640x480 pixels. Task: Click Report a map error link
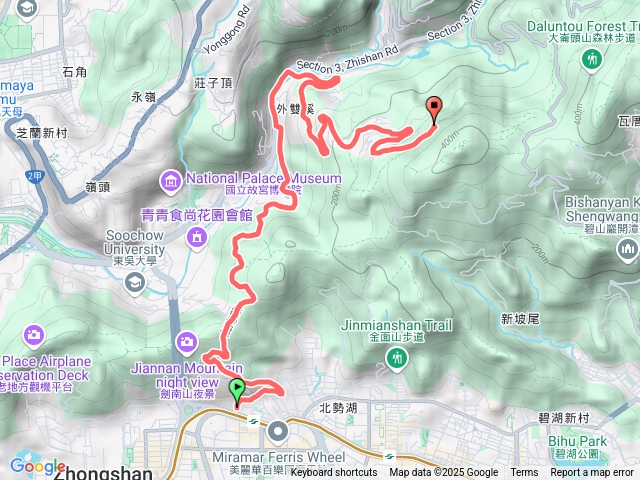click(592, 472)
